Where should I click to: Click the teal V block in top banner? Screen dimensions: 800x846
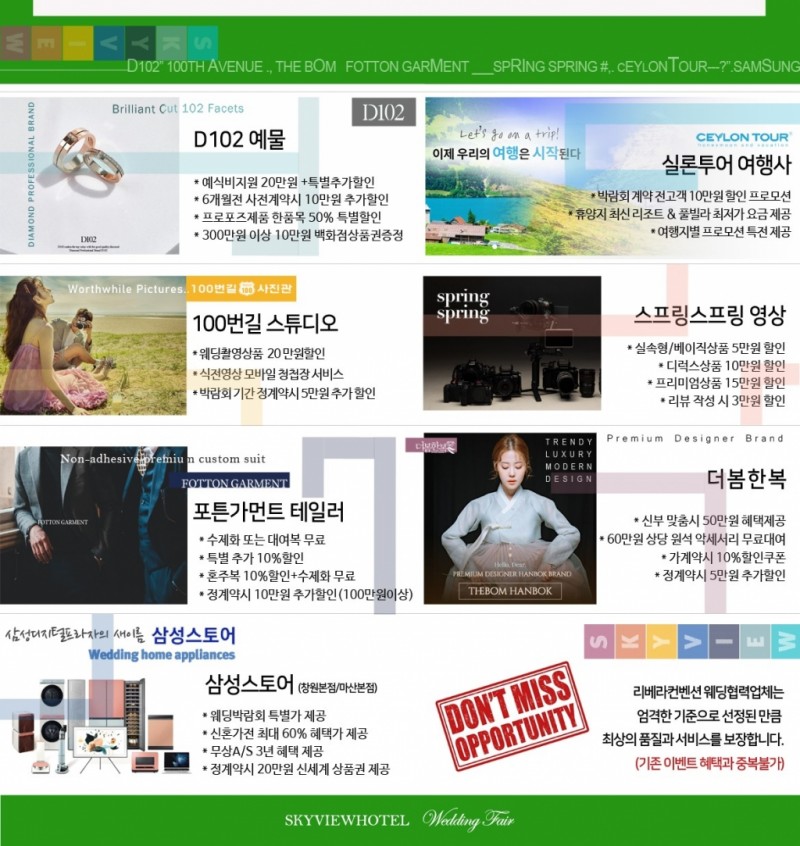109,43
